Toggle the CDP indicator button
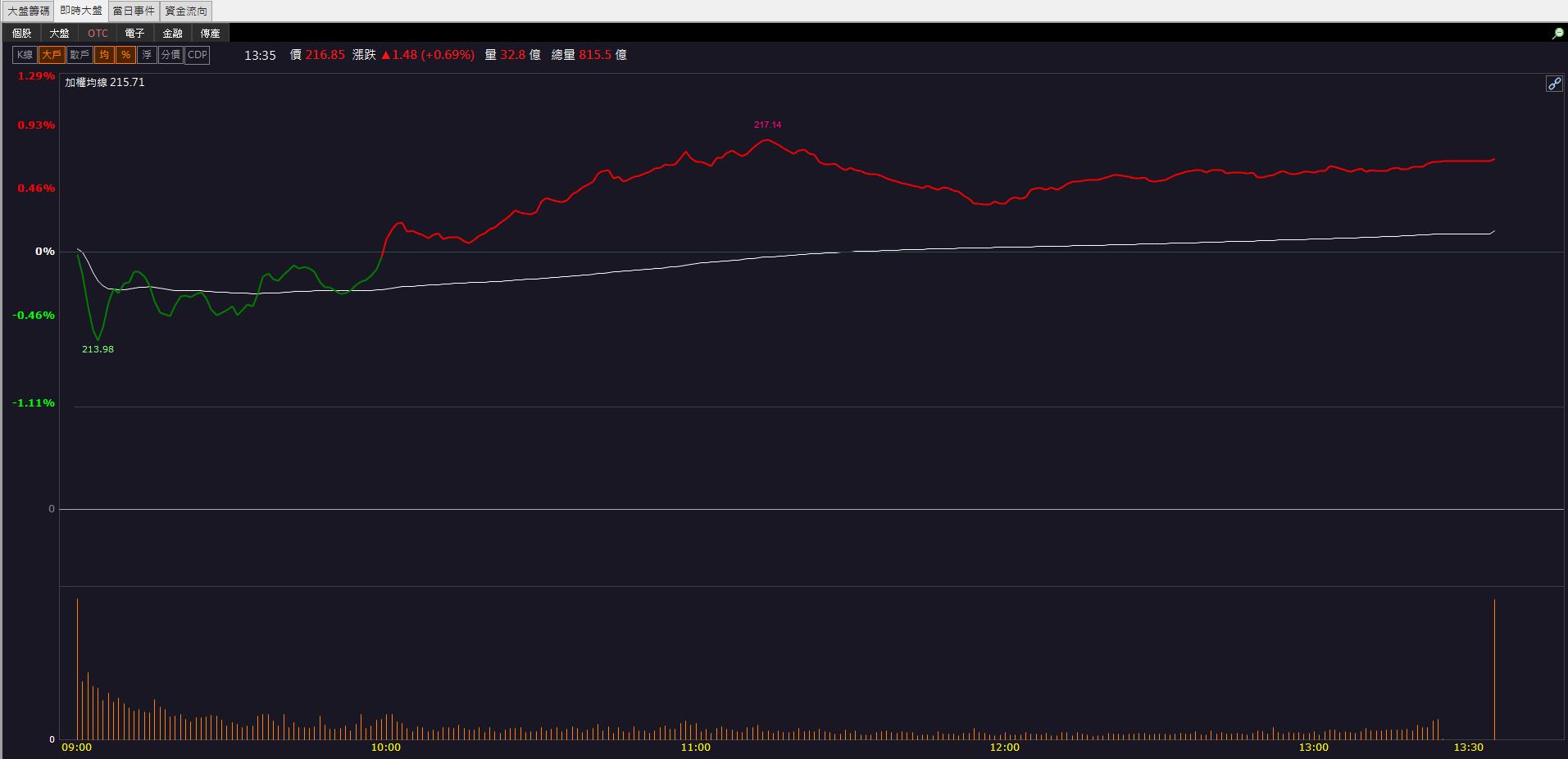This screenshot has height=759, width=1568. (198, 55)
